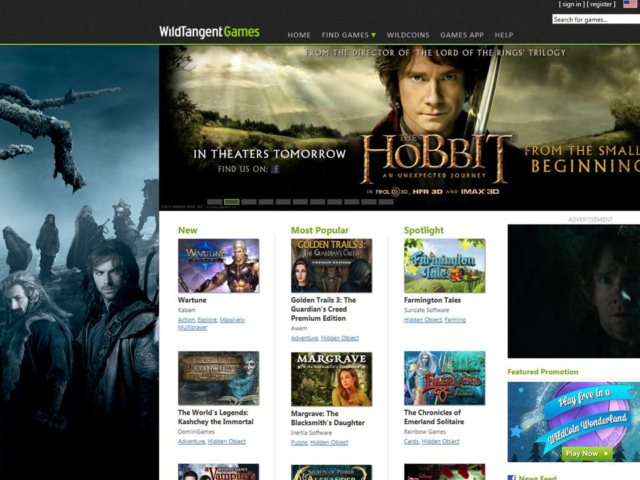This screenshot has width=640, height=480.
Task: Click Golden Trails 3 Guardian's Creed title
Action: (x=324, y=309)
